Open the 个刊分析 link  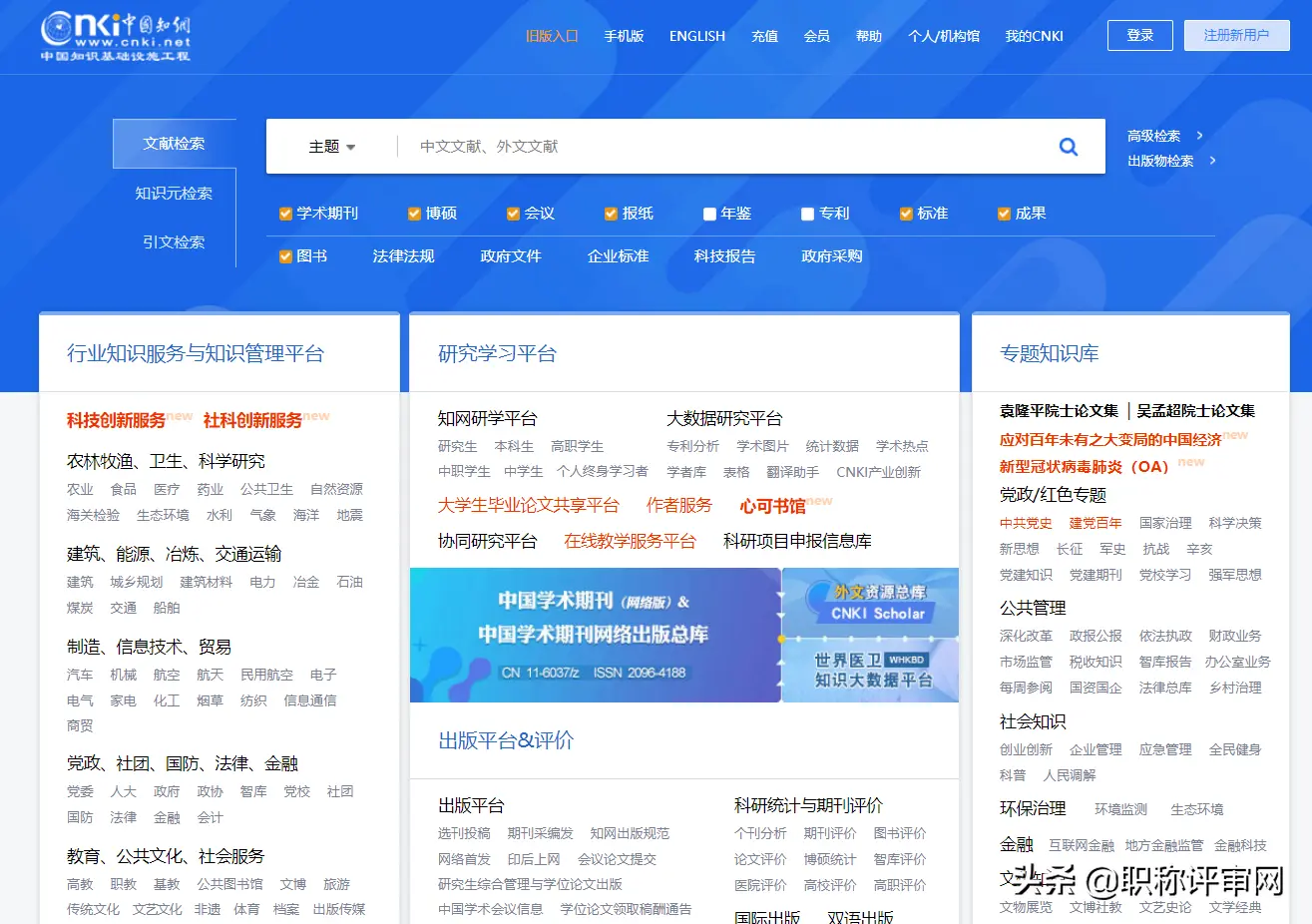pyautogui.click(x=760, y=833)
